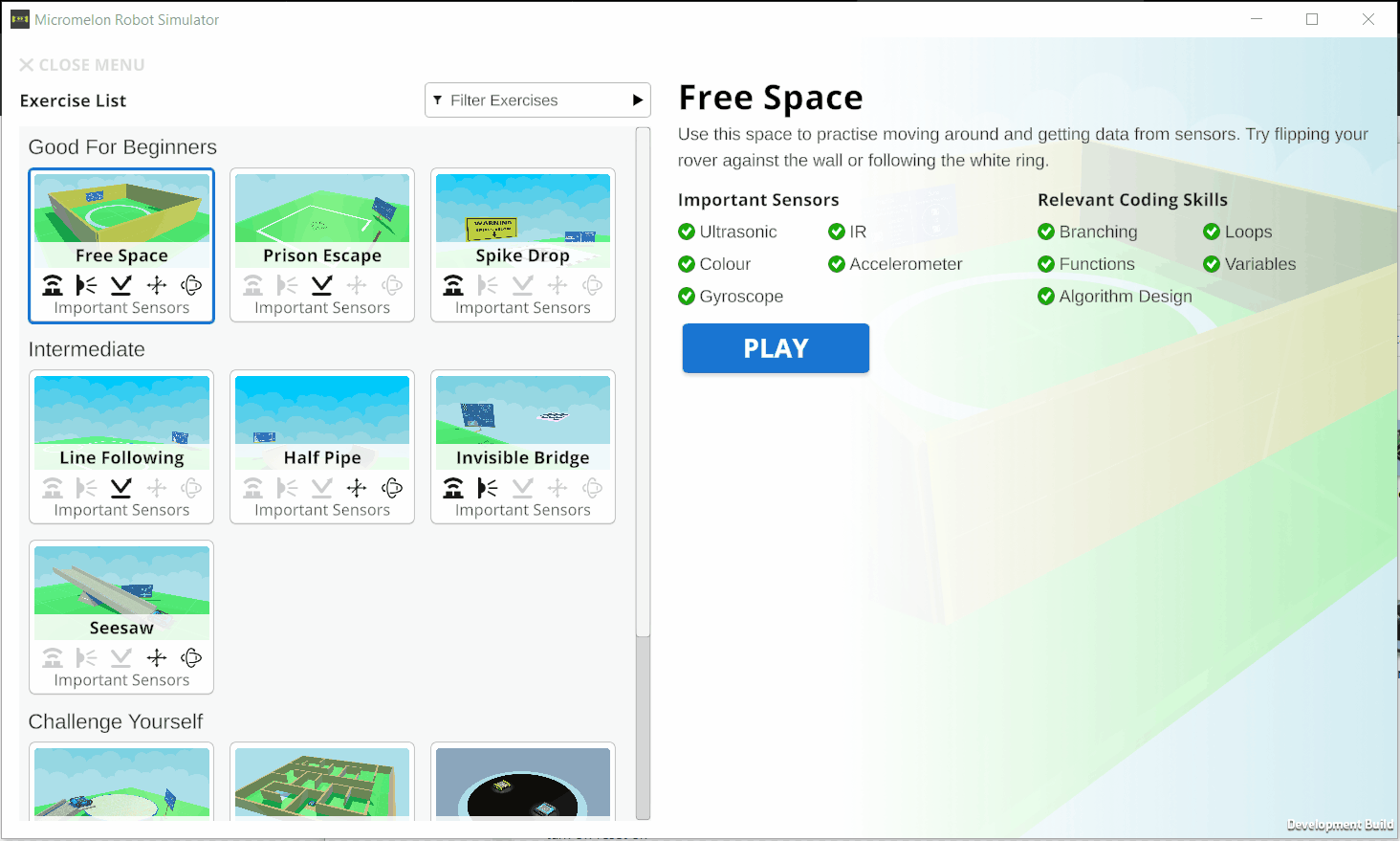Click the accelerometer icon on Half Pipe card
The width and height of the screenshot is (1400, 841).
tap(357, 488)
